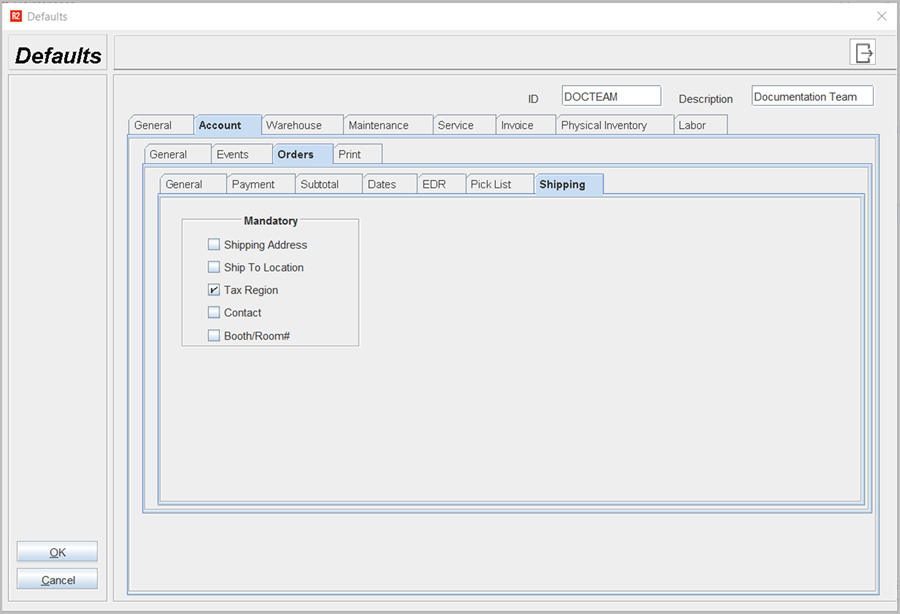Switch to the Invoice tab
The image size is (900, 614).
[x=526, y=125]
